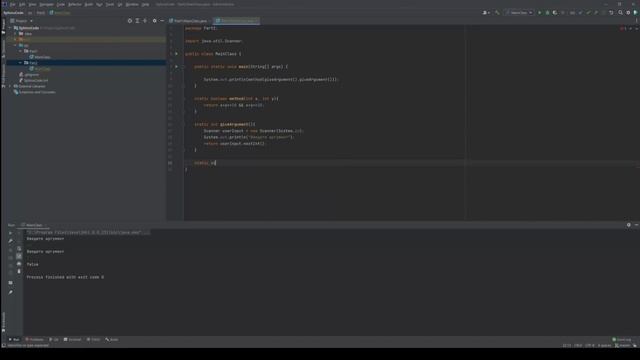The height and width of the screenshot is (360, 640).
Task: Open the Code menu
Action: 60,4
